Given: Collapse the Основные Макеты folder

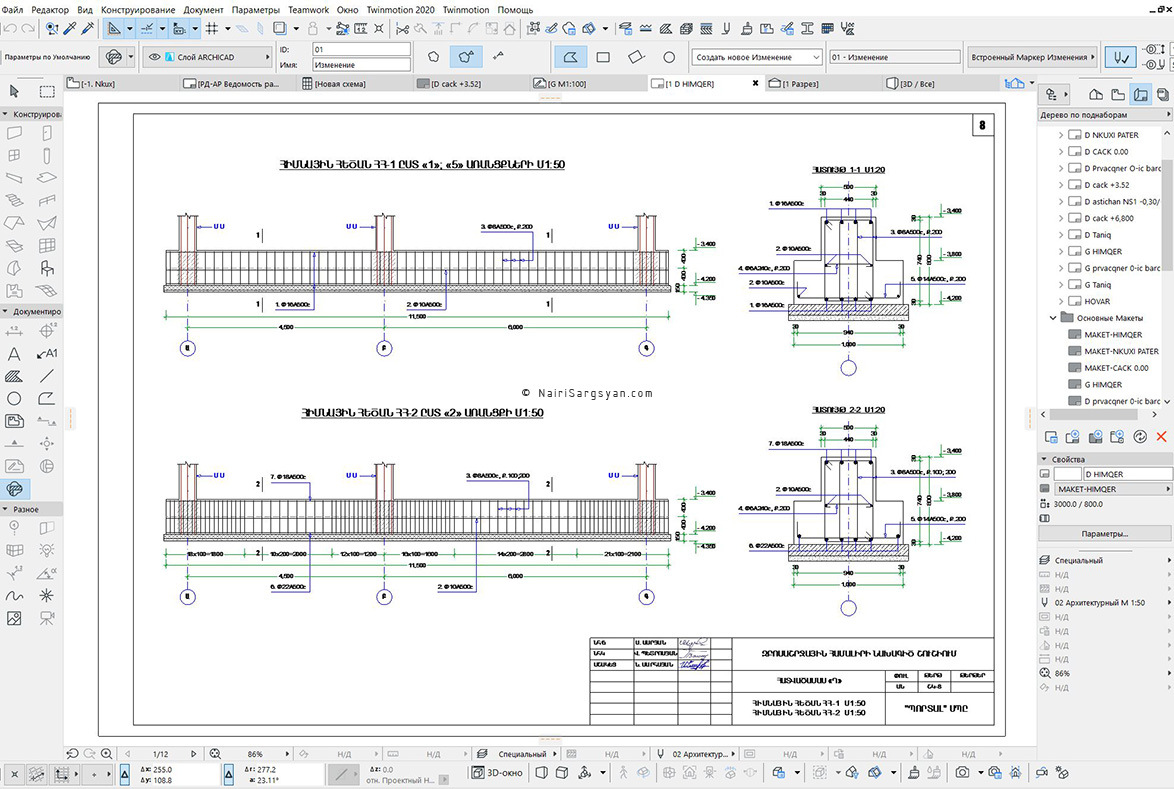Looking at the screenshot, I should tap(1053, 318).
